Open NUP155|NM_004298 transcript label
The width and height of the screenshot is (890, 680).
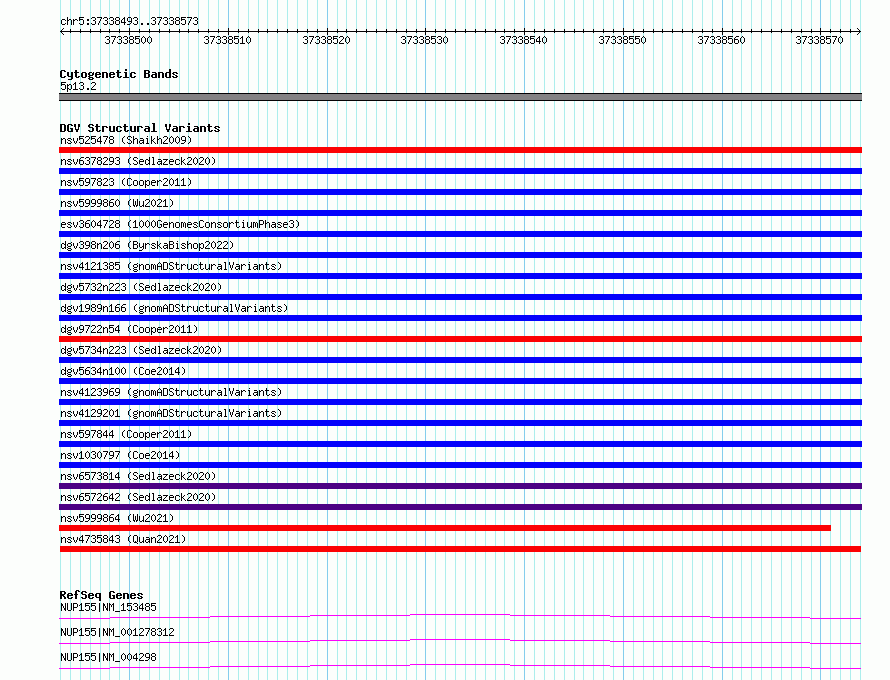[108, 657]
